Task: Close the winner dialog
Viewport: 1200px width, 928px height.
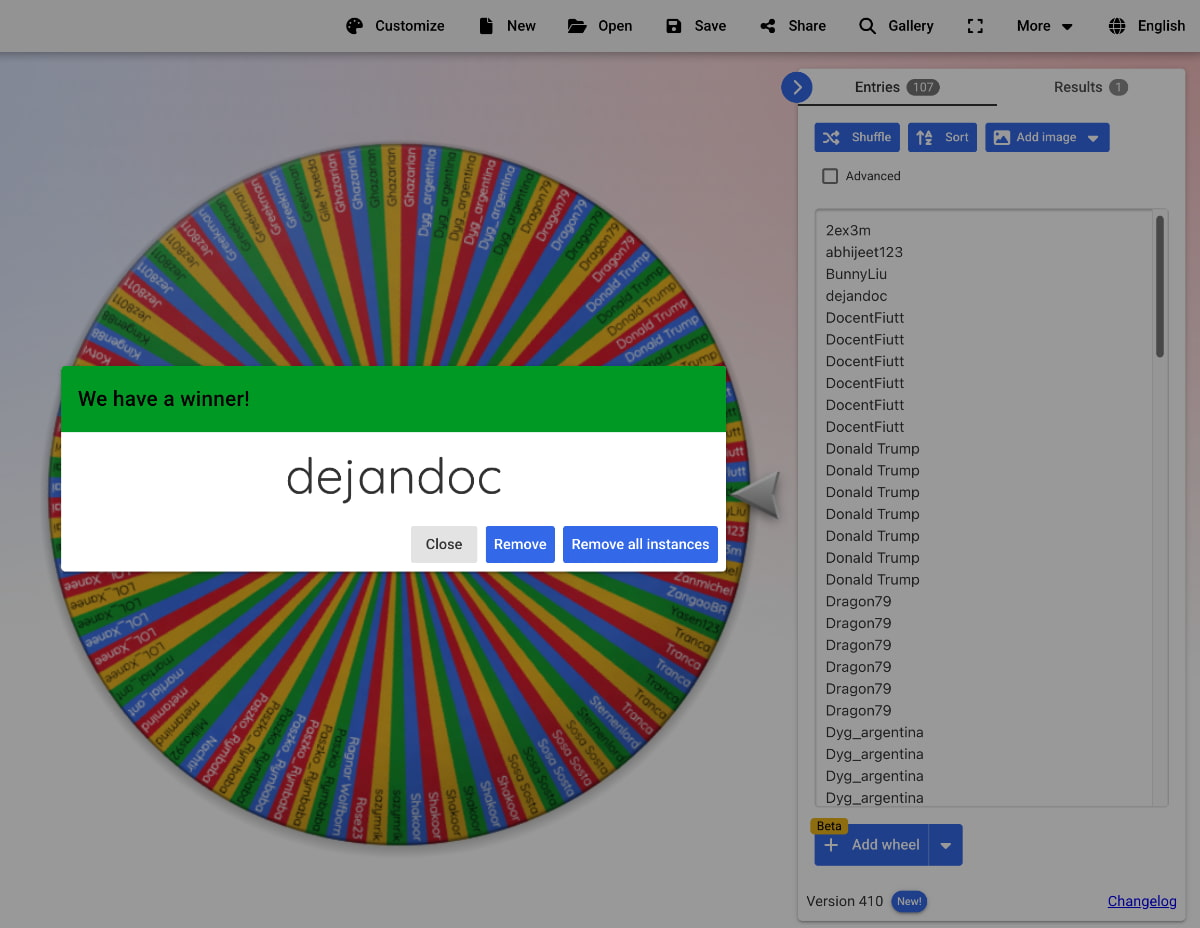Action: tap(444, 544)
